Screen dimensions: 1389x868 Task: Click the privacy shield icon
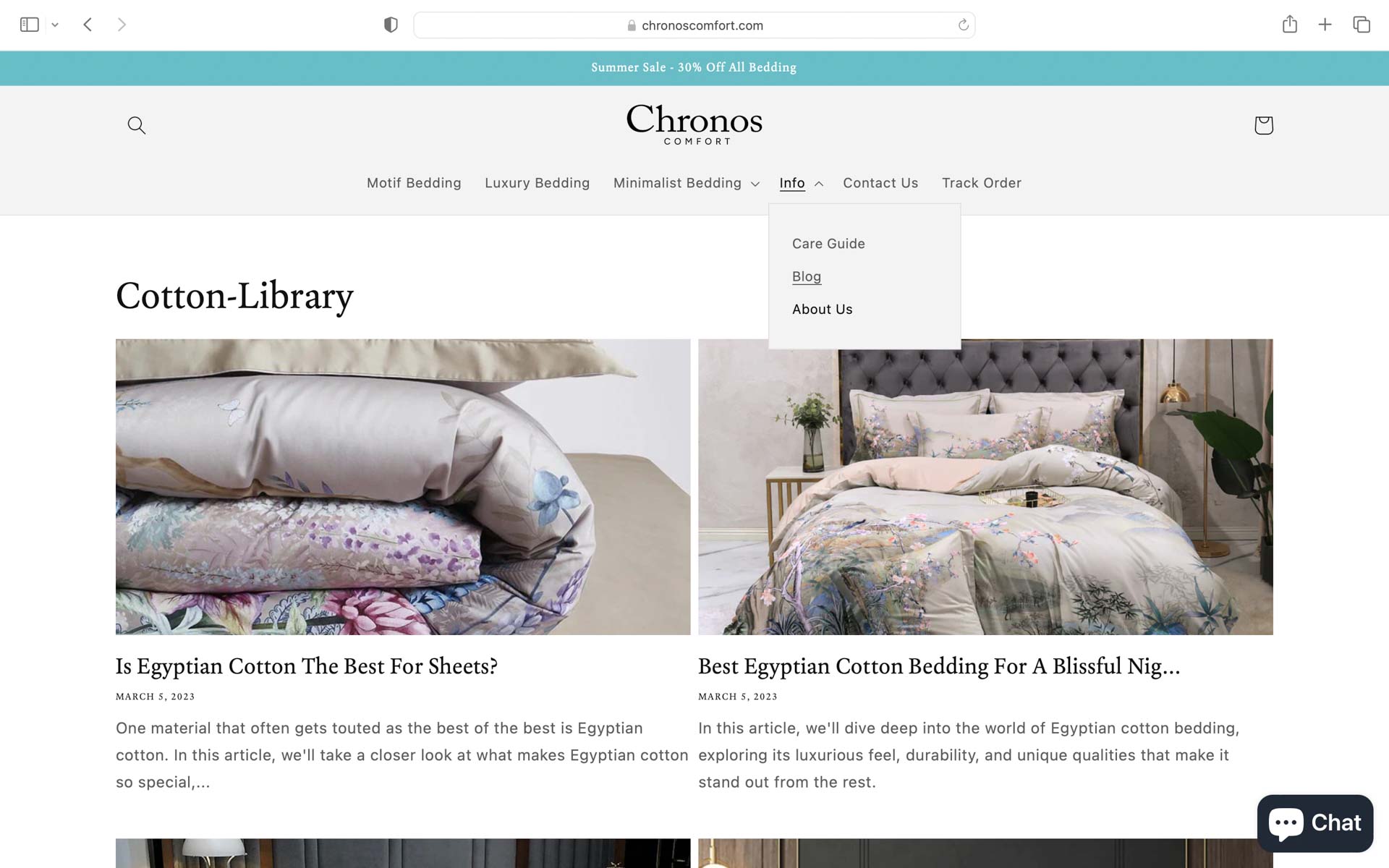(x=391, y=25)
